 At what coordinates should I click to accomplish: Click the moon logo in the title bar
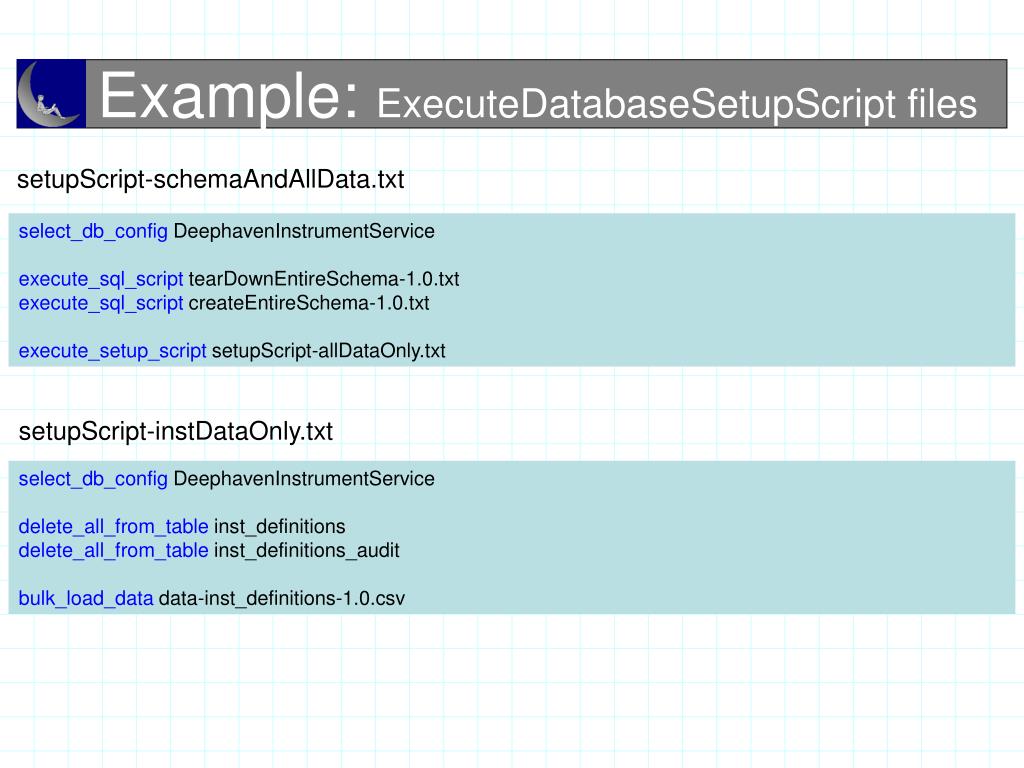click(x=51, y=94)
